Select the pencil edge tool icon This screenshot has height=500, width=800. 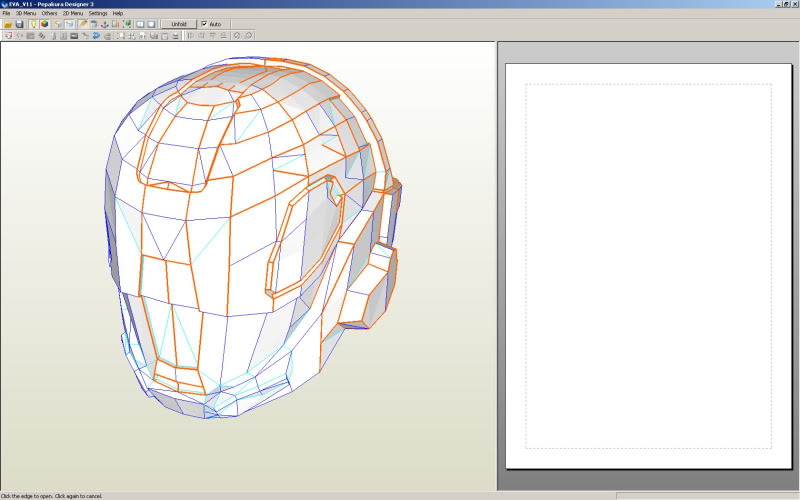click(x=82, y=23)
